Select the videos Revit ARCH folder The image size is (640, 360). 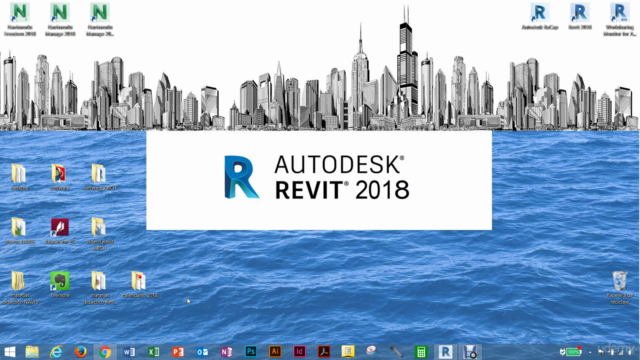(x=100, y=234)
